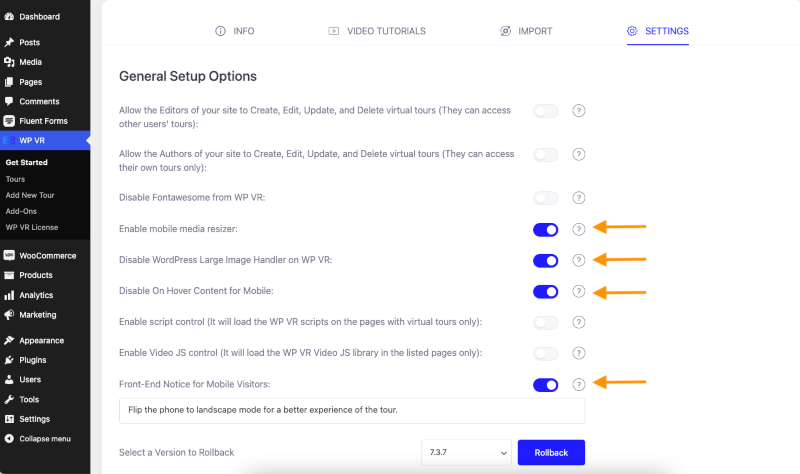Viewport: 800px width, 474px height.
Task: Toggle off Enable mobile media resizer
Action: tap(545, 230)
